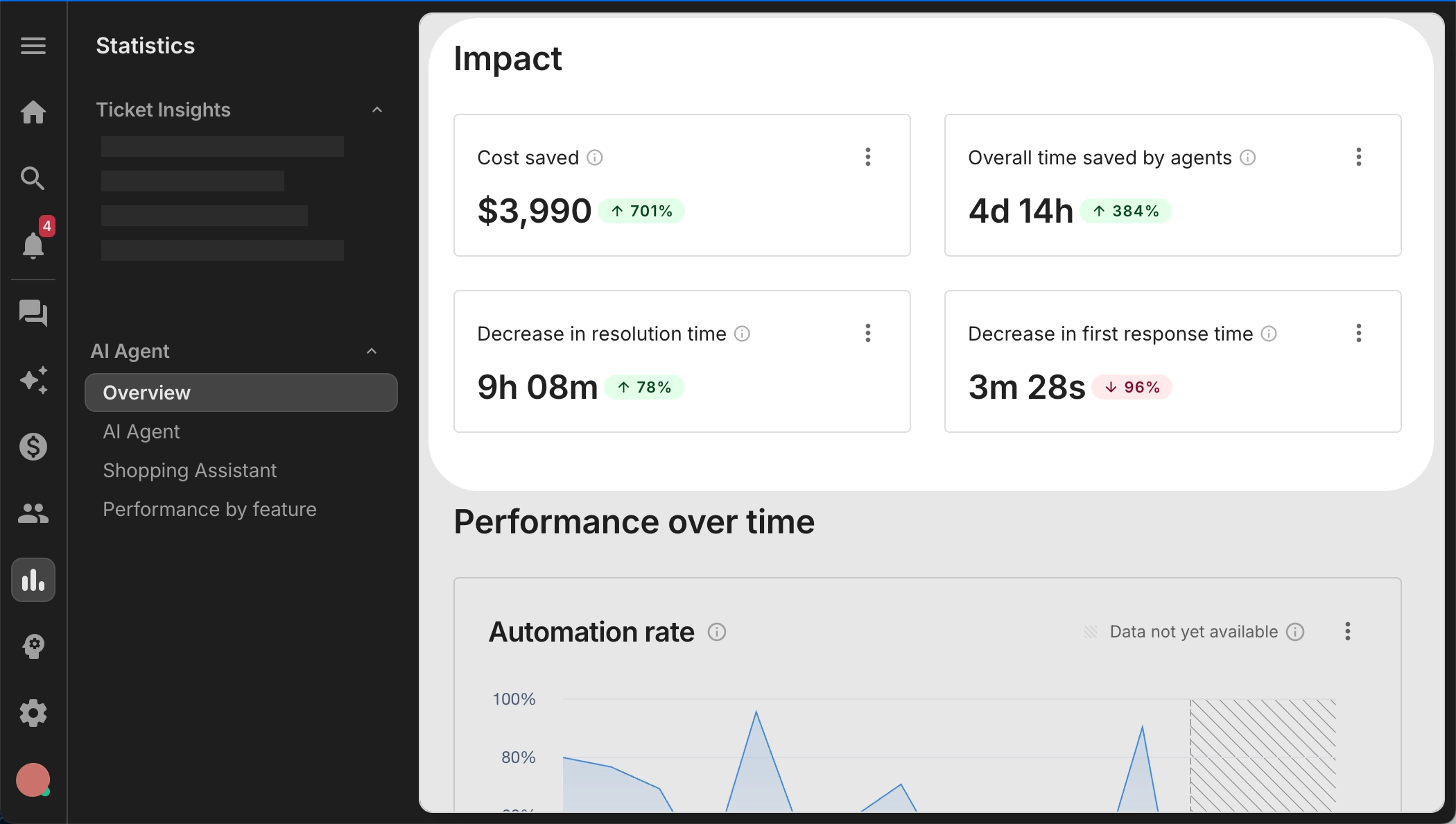Open three-dot menu on Overall time saved card
The width and height of the screenshot is (1456, 824).
click(1359, 157)
